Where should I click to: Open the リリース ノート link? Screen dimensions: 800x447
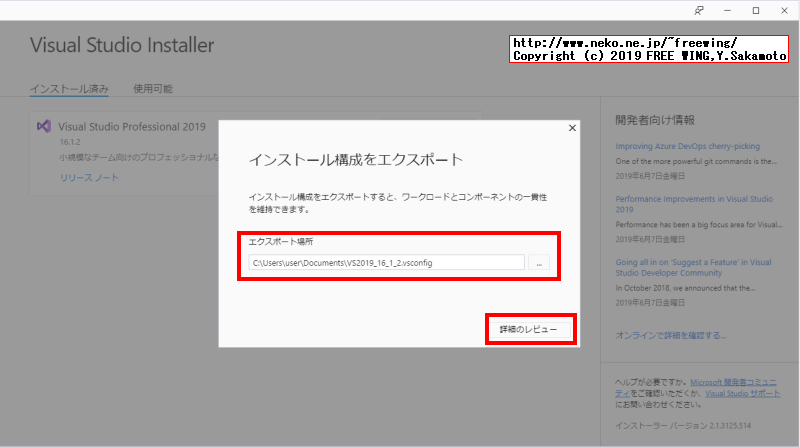pos(89,178)
